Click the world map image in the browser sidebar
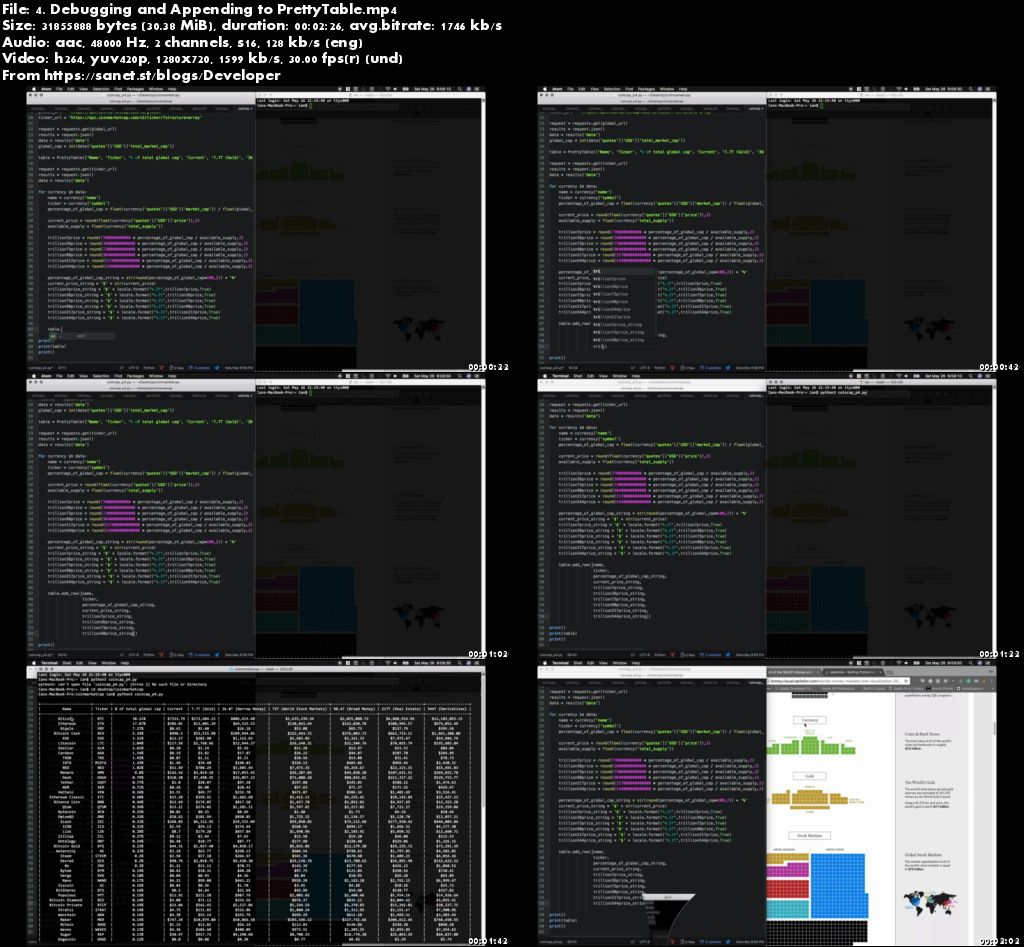The width and height of the screenshot is (1024, 947). pos(929,903)
